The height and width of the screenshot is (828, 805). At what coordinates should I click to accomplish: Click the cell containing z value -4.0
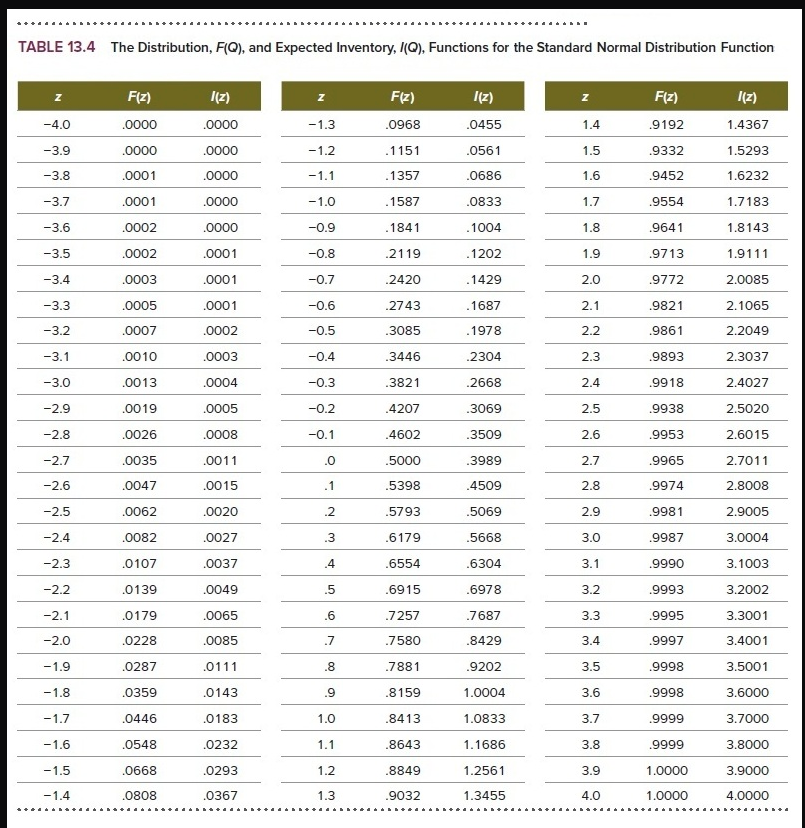pos(55,124)
